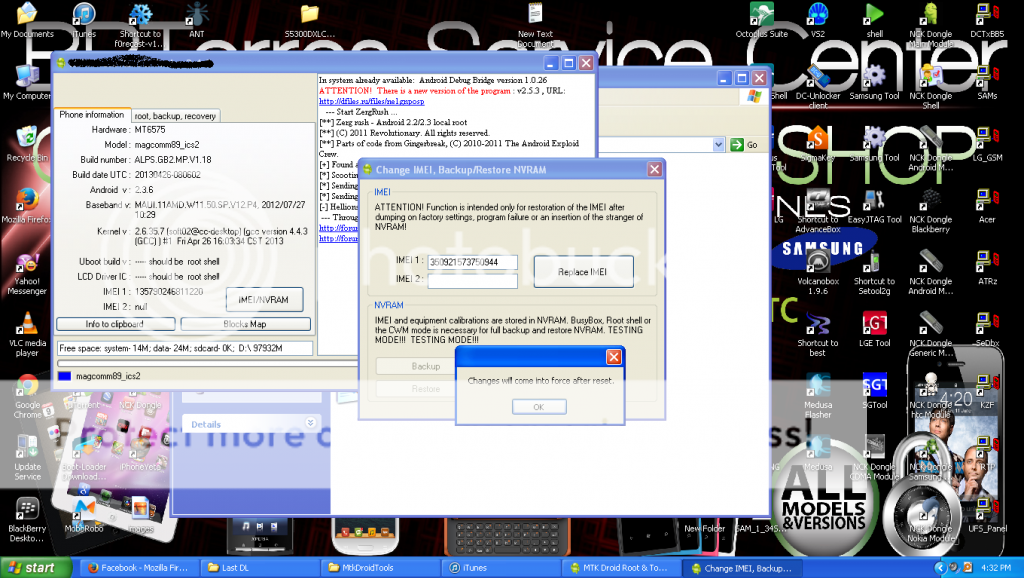Screen dimensions: 1024x578
Task: Open the VLC media player icon
Action: point(27,324)
